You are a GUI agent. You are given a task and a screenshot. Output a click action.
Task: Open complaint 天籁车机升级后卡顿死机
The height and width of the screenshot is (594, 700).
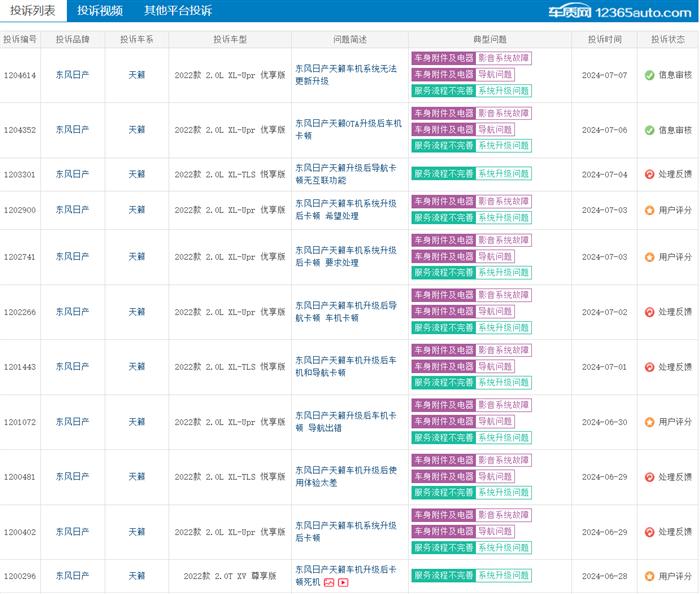[x=346, y=576]
